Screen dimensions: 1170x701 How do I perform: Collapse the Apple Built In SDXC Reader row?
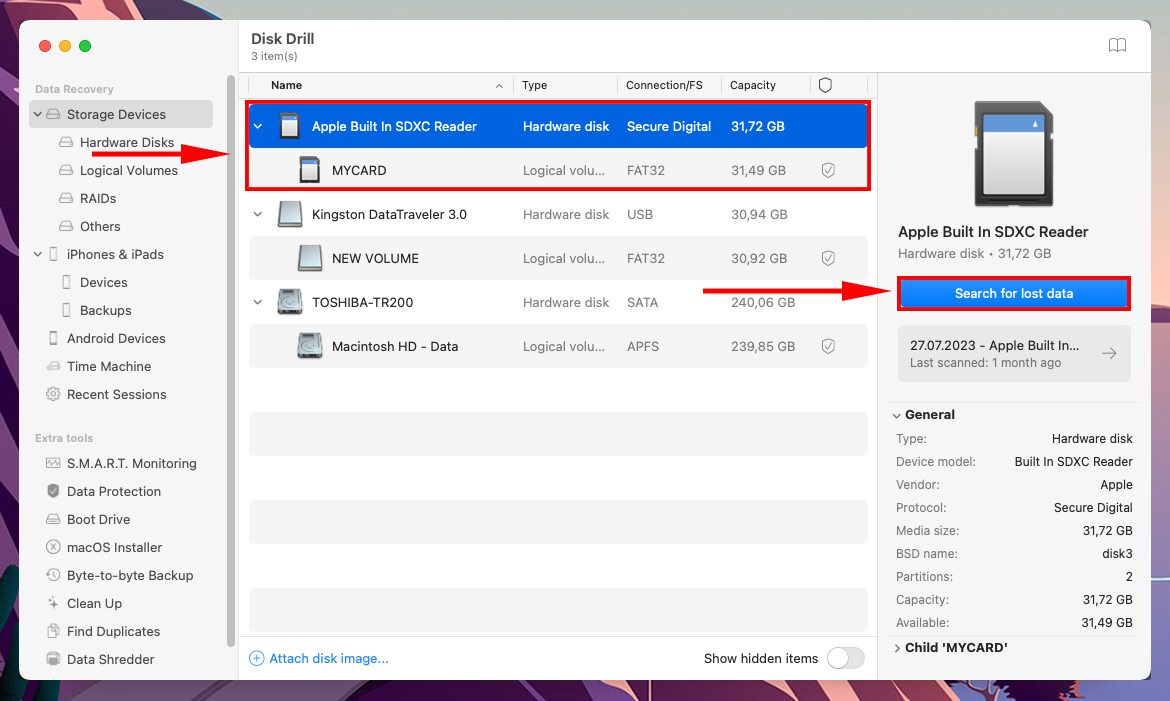[x=258, y=126]
